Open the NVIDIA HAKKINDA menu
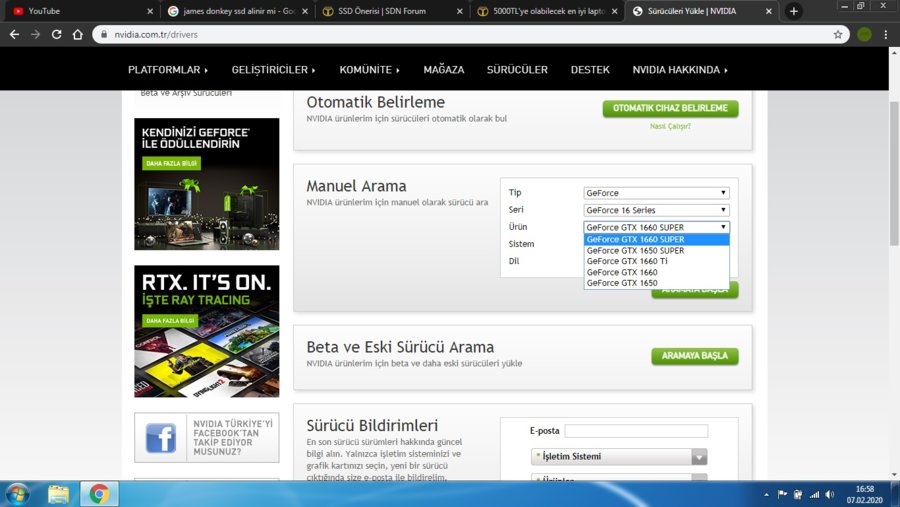The width and height of the screenshot is (900, 507). tap(680, 69)
